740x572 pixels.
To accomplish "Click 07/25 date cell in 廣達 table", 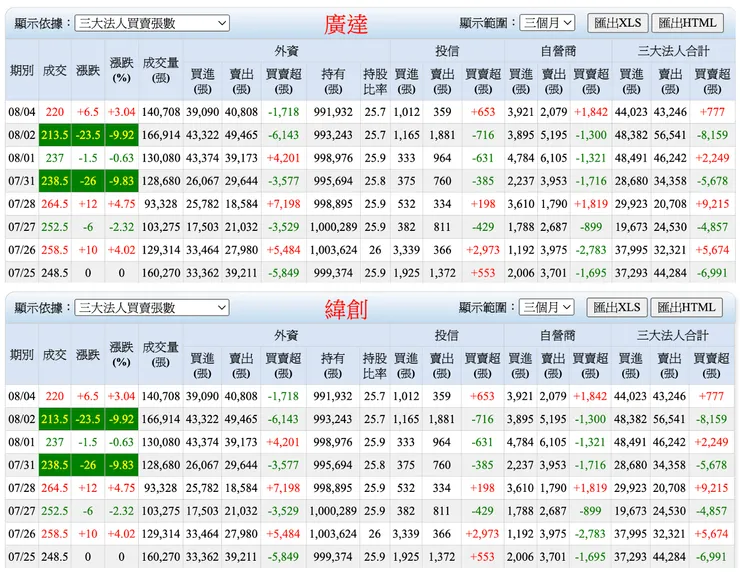I will (22, 273).
